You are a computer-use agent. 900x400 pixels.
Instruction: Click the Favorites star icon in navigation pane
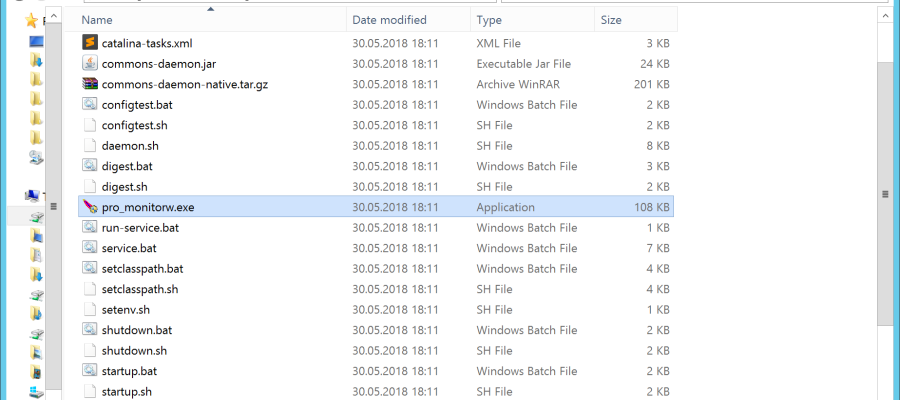click(x=33, y=20)
